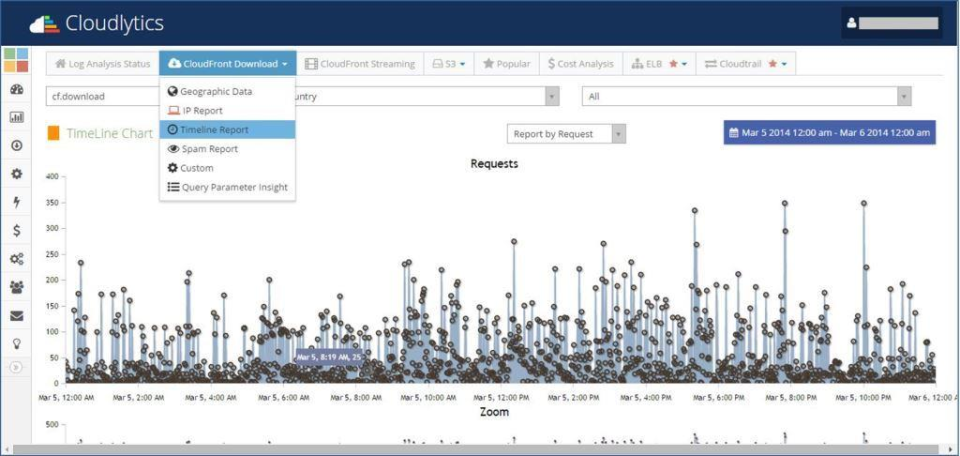The width and height of the screenshot is (960, 456).
Task: Open the multiple gears sidebar icon
Action: point(17,259)
